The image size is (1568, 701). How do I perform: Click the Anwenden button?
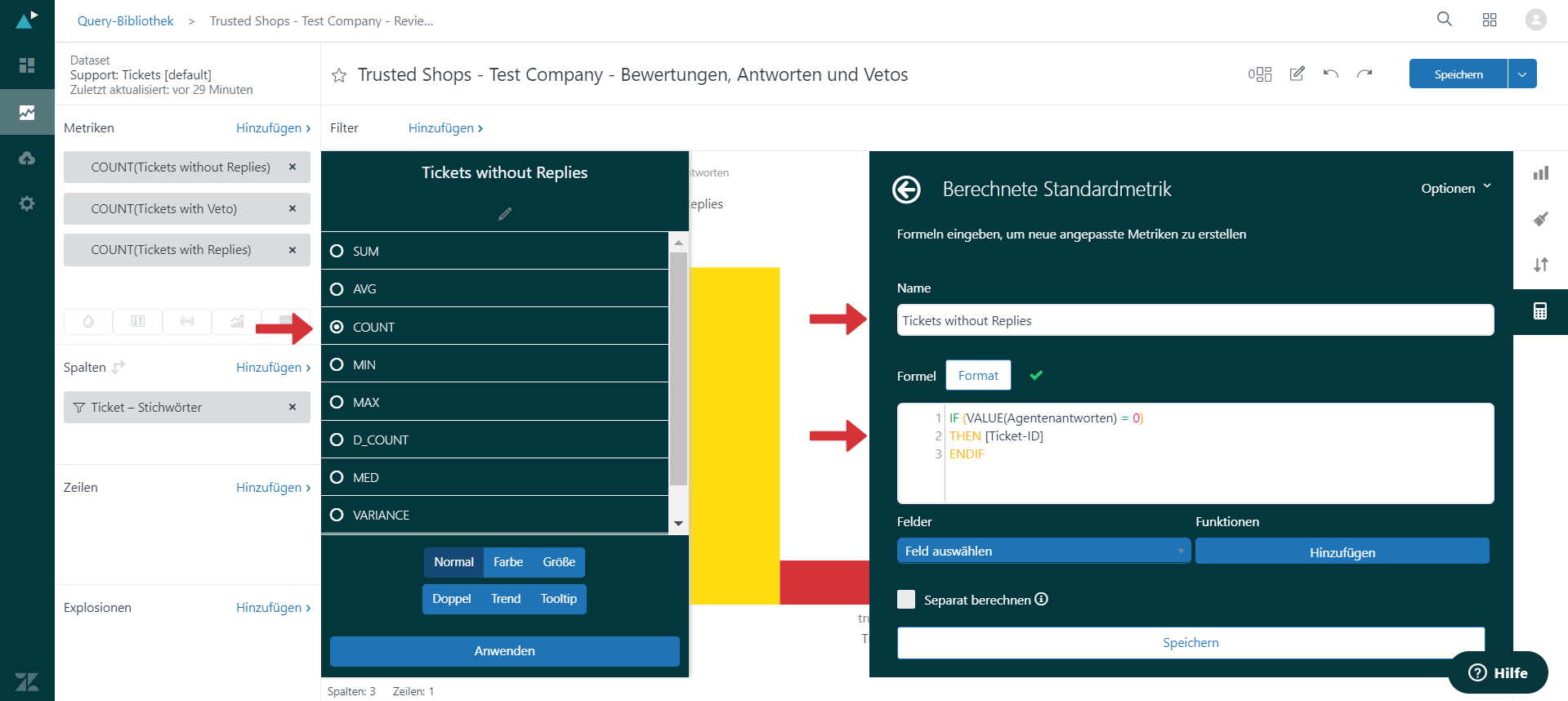(505, 651)
